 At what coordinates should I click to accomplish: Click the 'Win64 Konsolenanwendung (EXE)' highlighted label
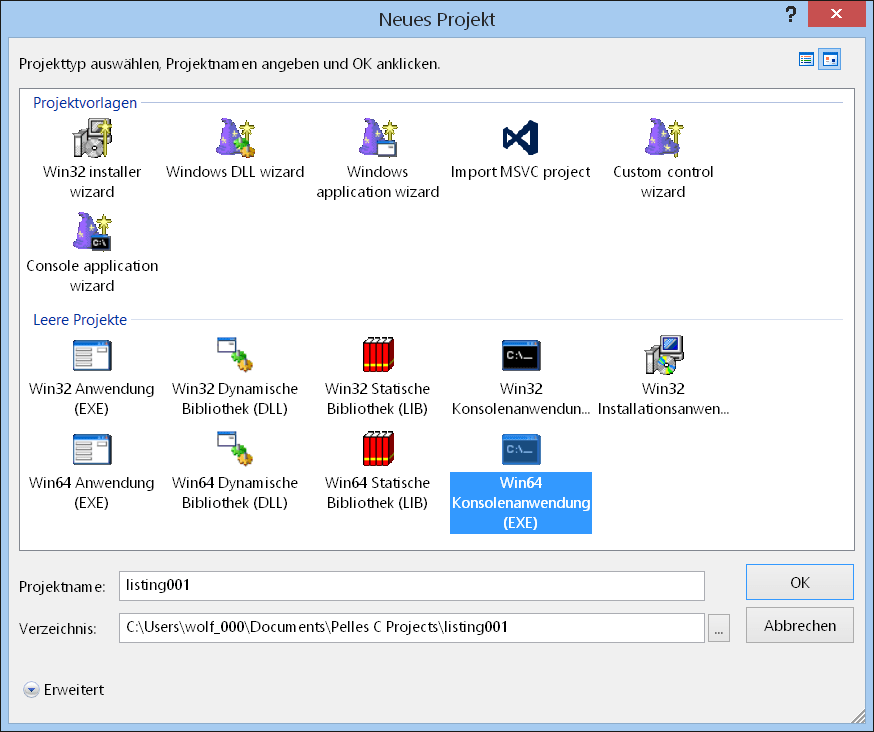coord(521,503)
